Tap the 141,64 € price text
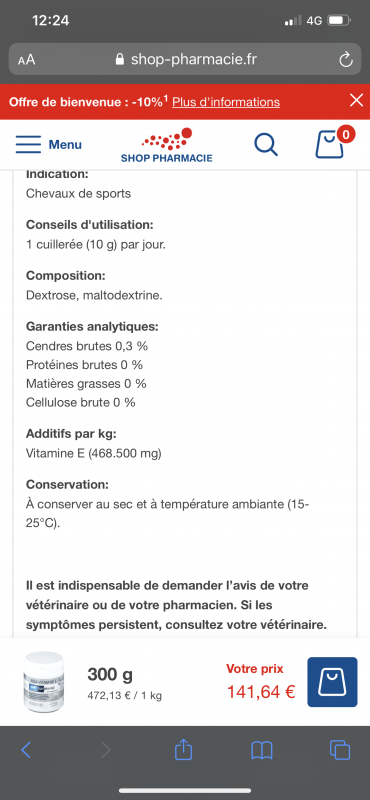Screen dimensions: 370x800 [x=261, y=692]
